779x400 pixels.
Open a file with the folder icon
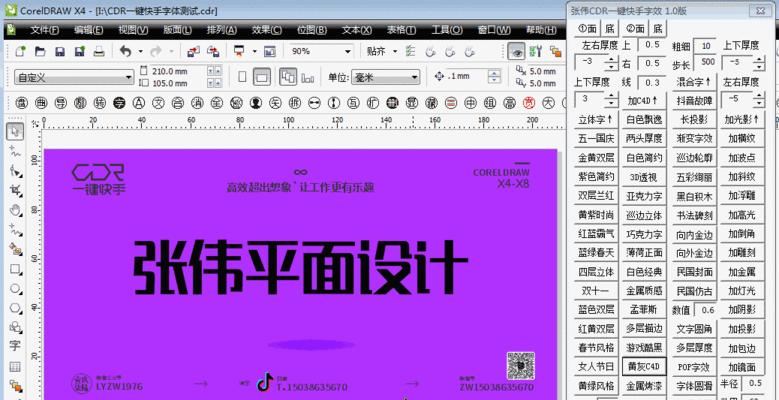pos(40,51)
